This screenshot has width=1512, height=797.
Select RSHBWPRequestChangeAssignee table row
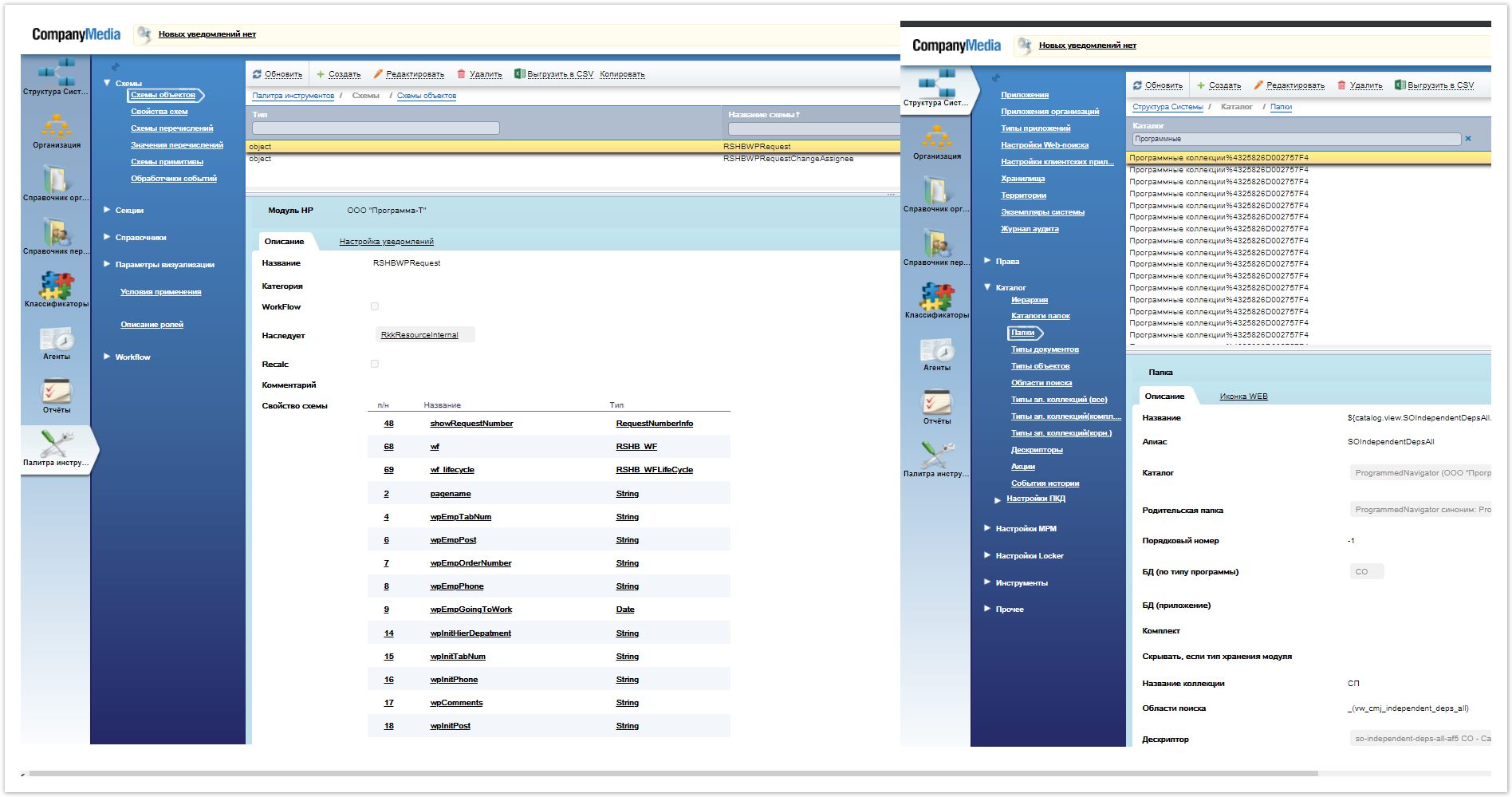tap(574, 159)
